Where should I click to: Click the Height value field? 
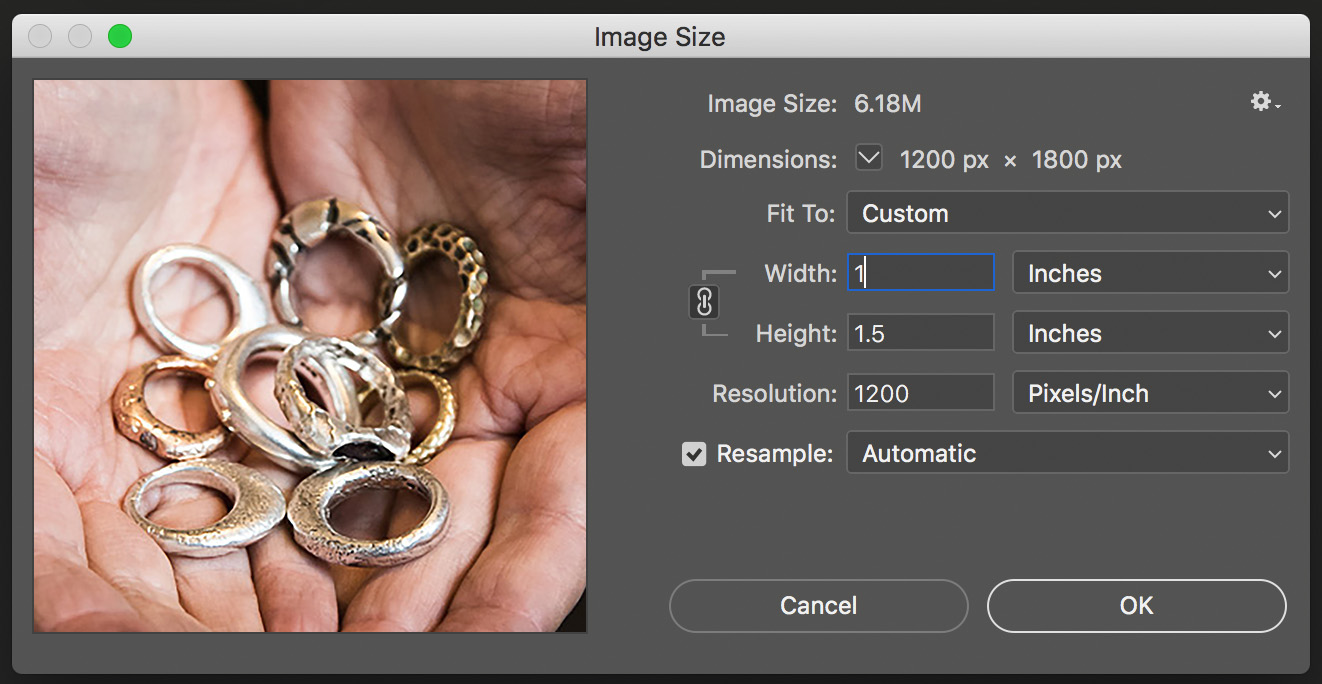[921, 333]
